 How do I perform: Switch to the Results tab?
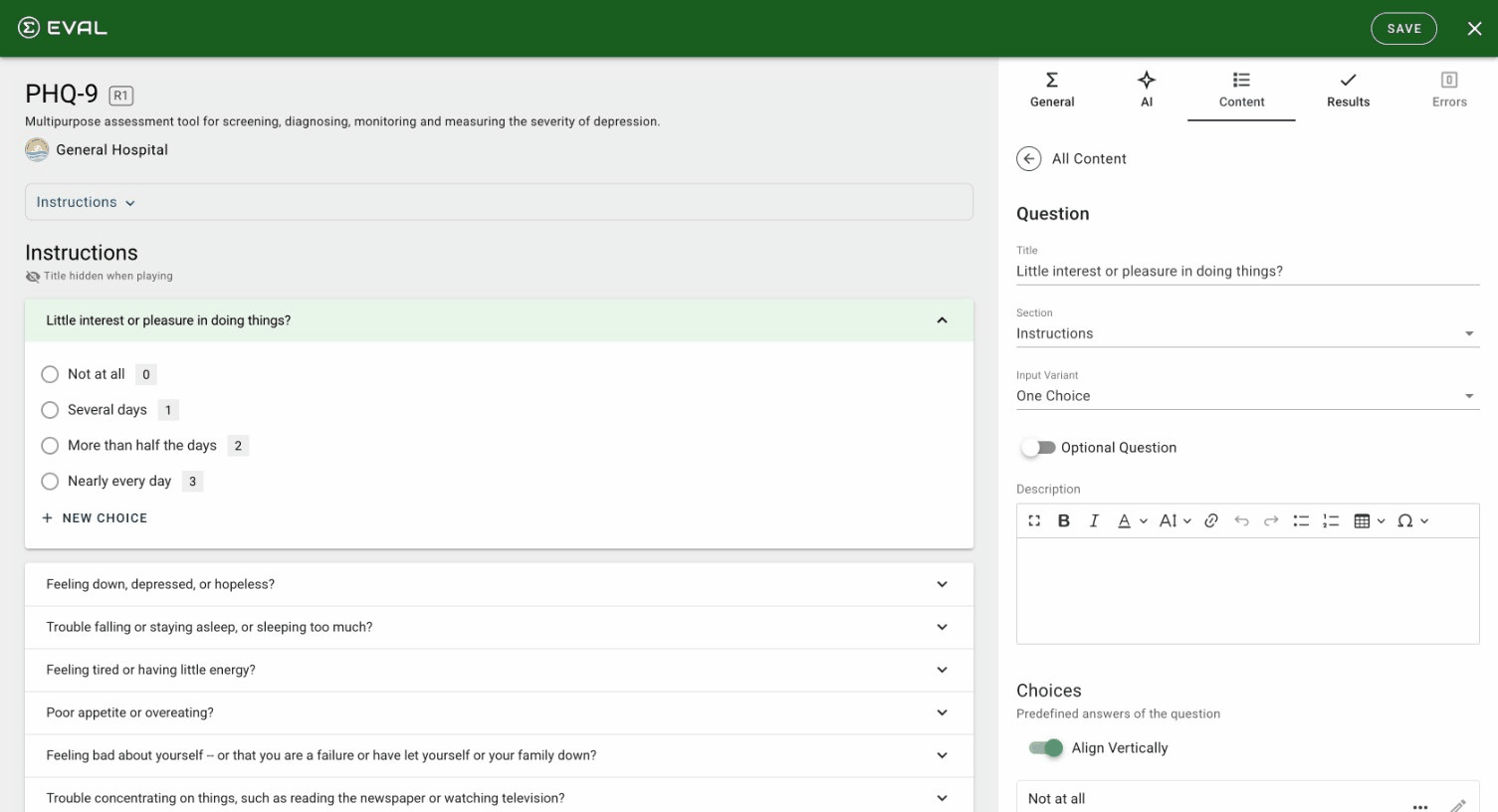pyautogui.click(x=1348, y=89)
